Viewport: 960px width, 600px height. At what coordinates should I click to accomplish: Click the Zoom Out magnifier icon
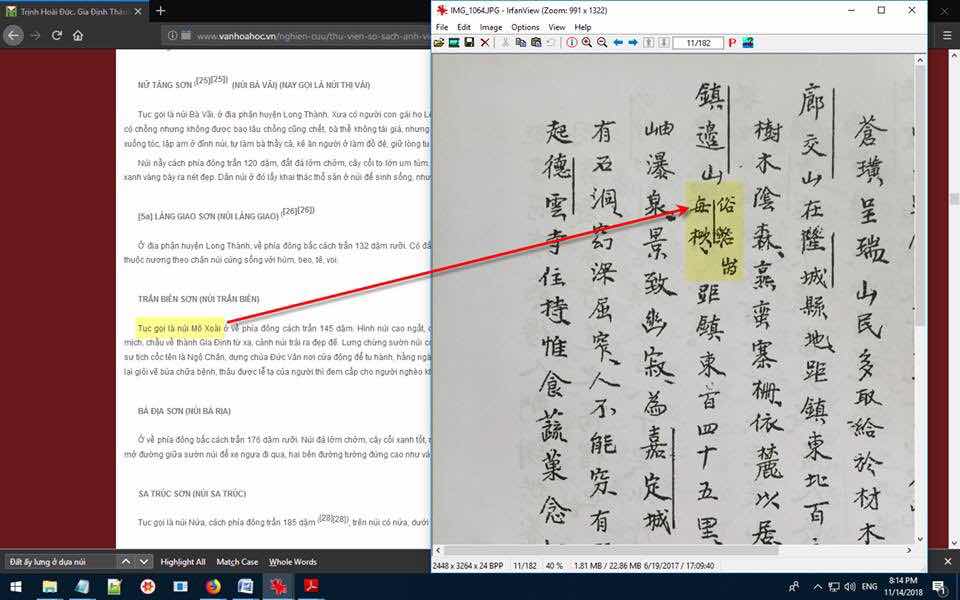tap(602, 42)
